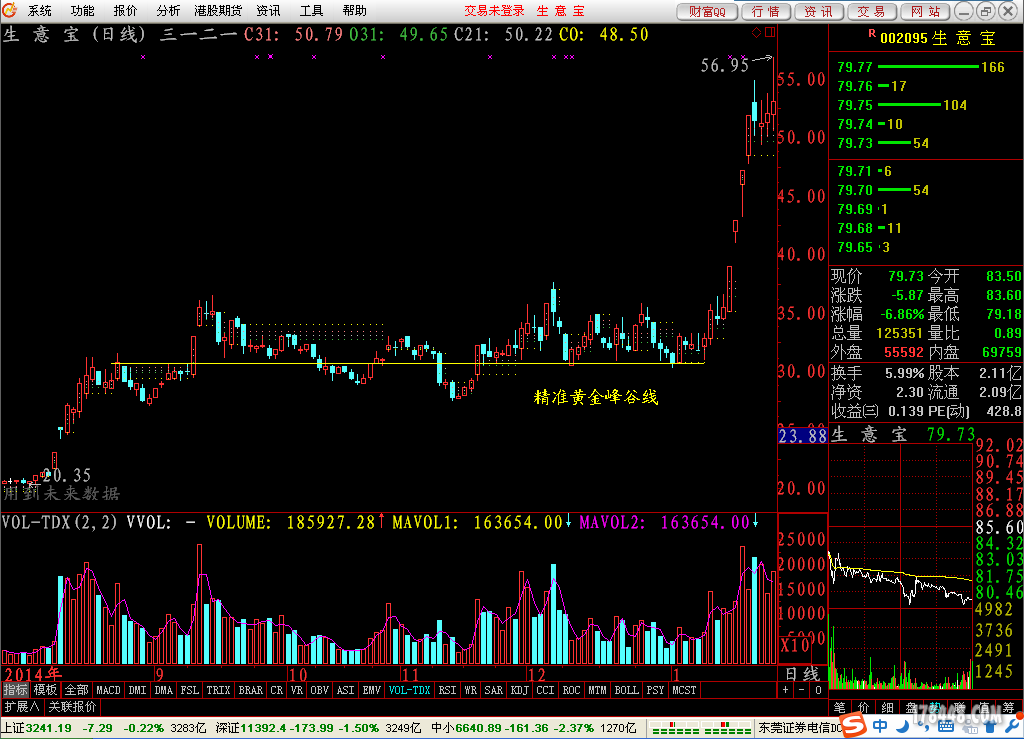Switch indicator to RSI

pyautogui.click(x=447, y=690)
